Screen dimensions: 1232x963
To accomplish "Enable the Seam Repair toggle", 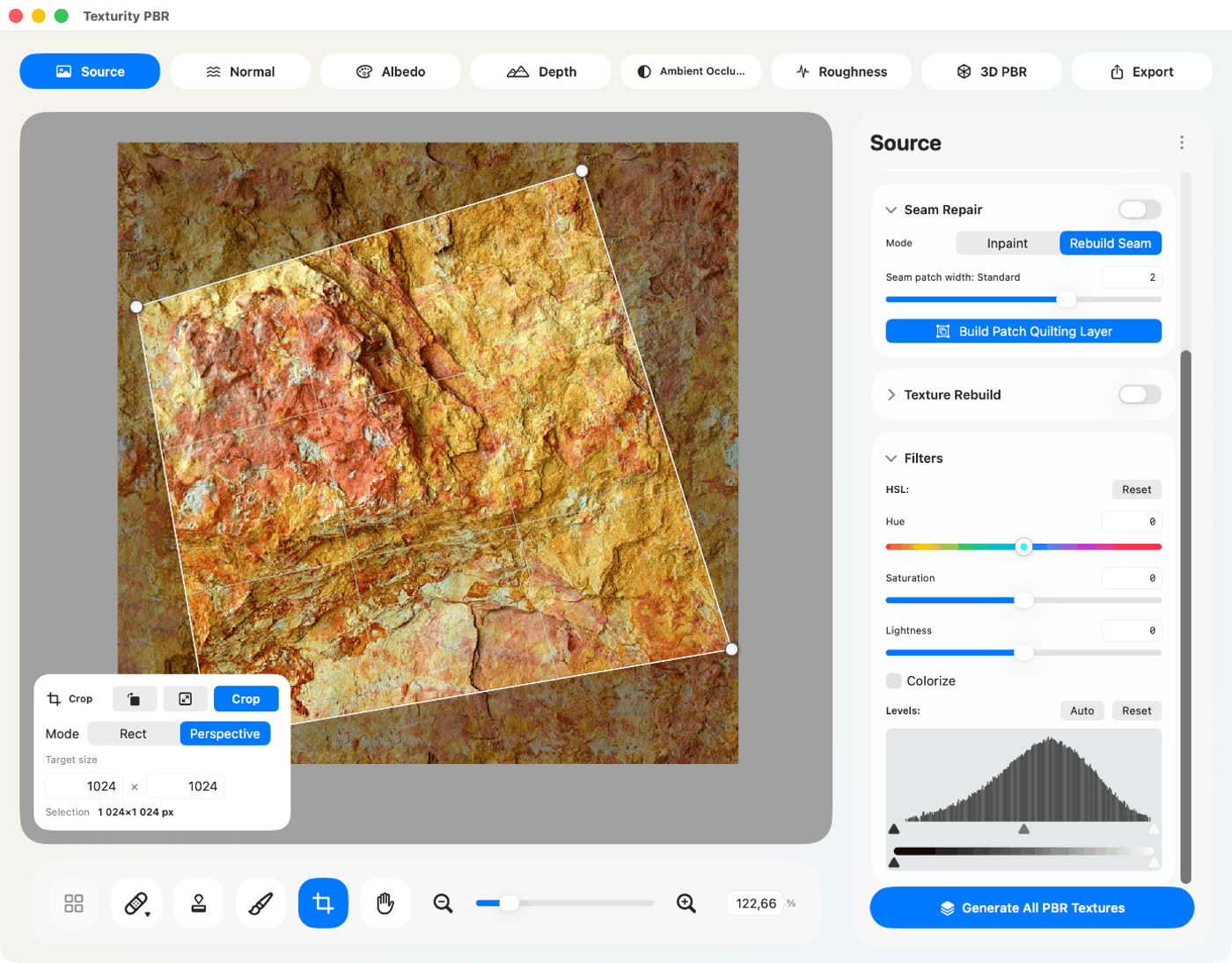I will pyautogui.click(x=1140, y=210).
